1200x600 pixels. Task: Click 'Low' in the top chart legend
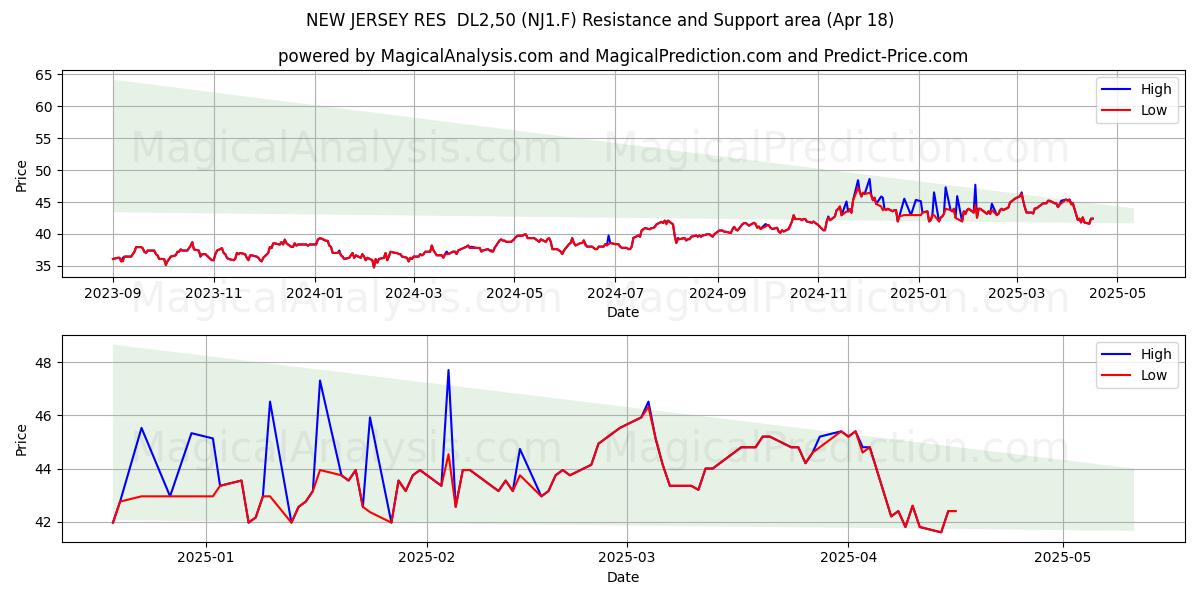[1154, 110]
